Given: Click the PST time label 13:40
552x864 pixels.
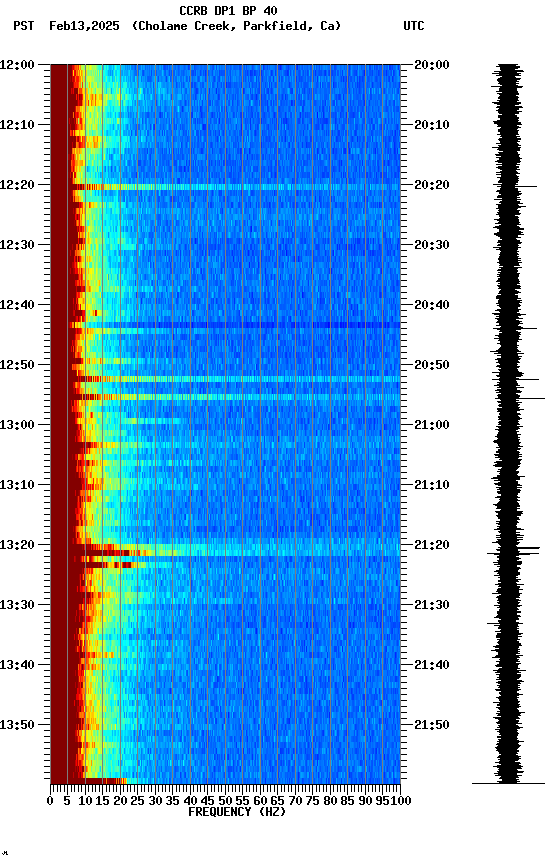Looking at the screenshot, I should point(17,666).
